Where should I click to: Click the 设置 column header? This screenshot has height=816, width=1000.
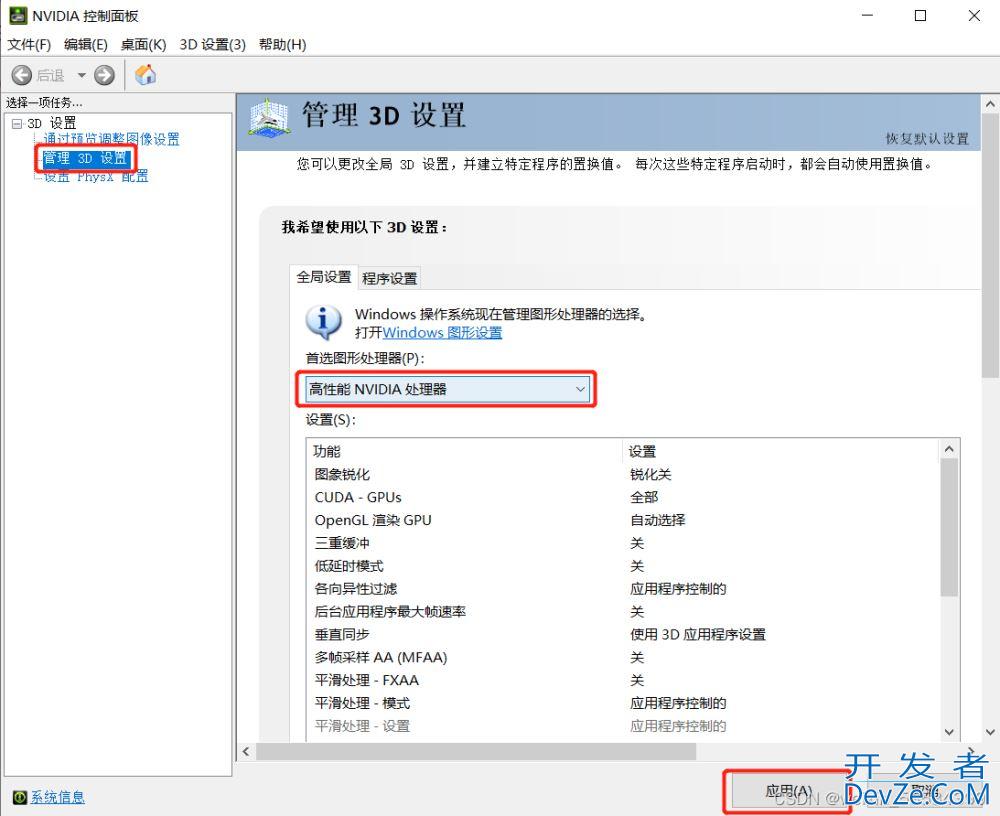[x=781, y=451]
